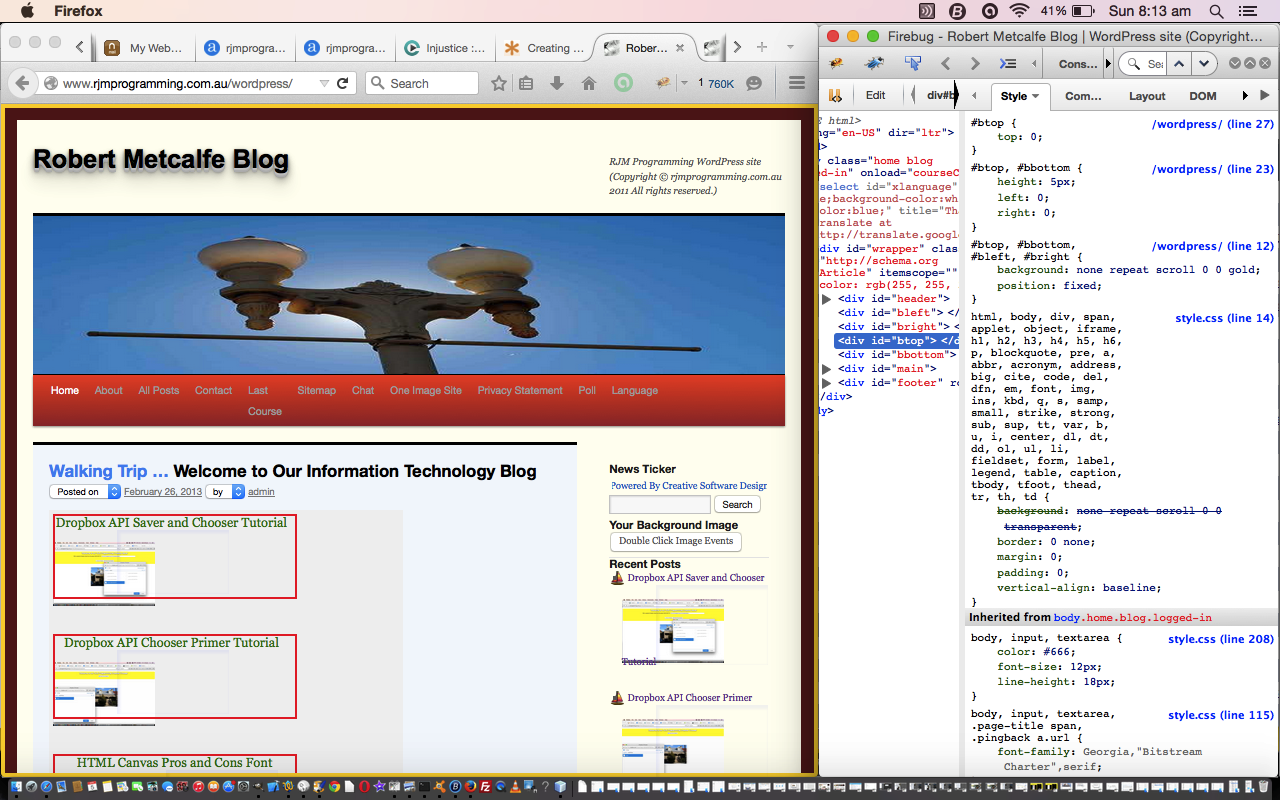Click the Firebug search box
This screenshot has height=800, width=1280.
(x=1141, y=63)
